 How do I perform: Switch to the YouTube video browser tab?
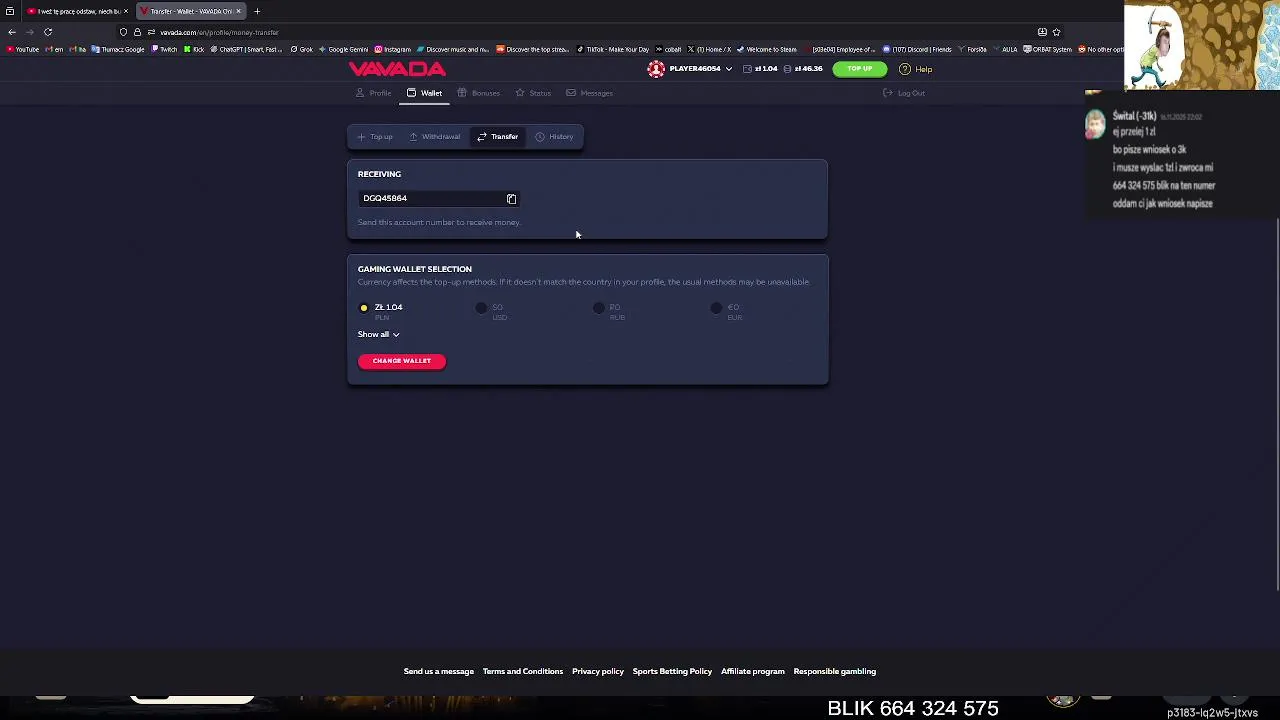76,11
